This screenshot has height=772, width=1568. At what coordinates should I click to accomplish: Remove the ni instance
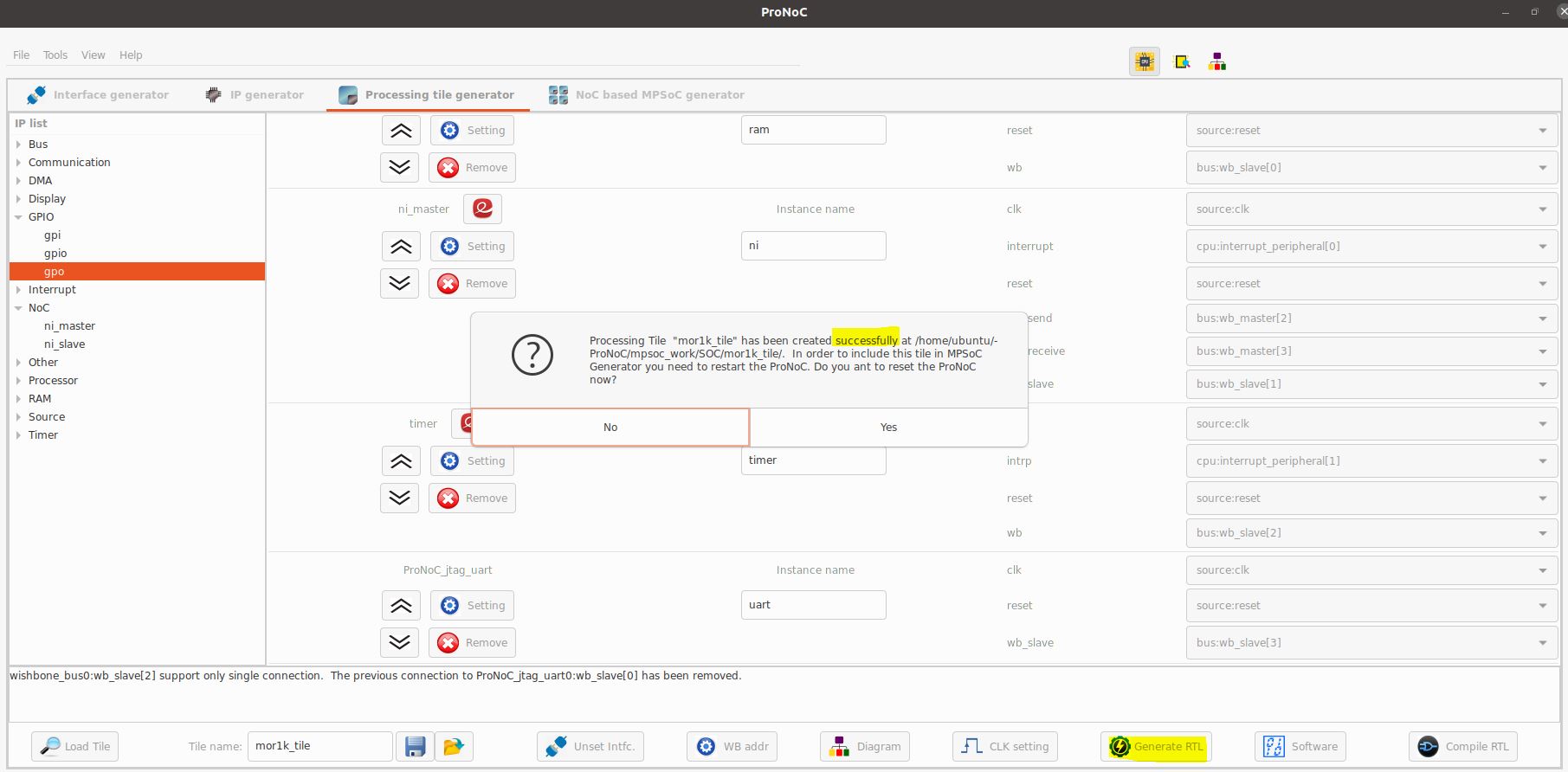click(x=473, y=283)
